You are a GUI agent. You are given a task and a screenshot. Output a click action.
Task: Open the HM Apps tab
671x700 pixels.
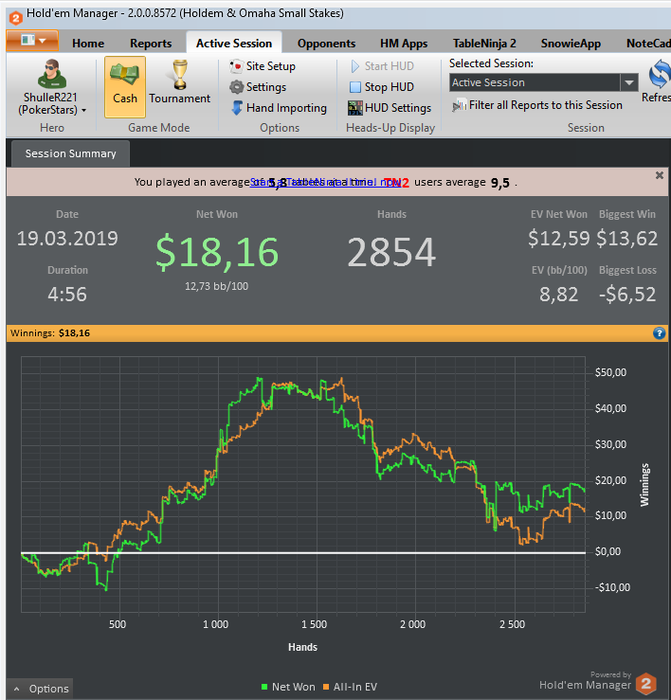[x=404, y=43]
